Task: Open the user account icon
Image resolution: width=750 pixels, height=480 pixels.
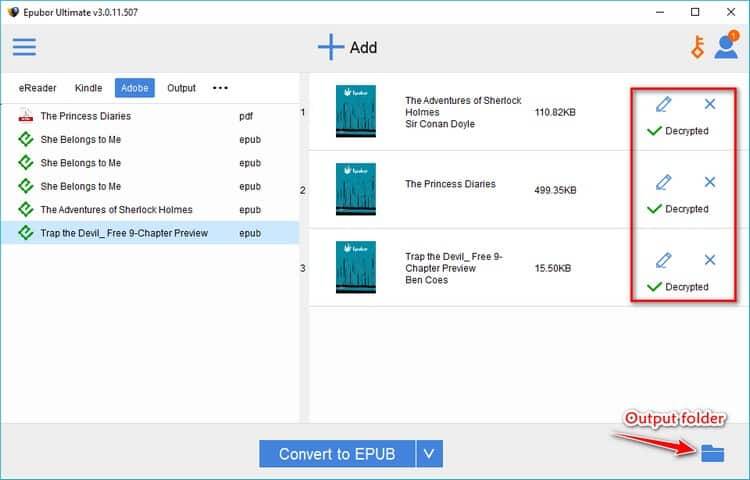Action: 727,45
